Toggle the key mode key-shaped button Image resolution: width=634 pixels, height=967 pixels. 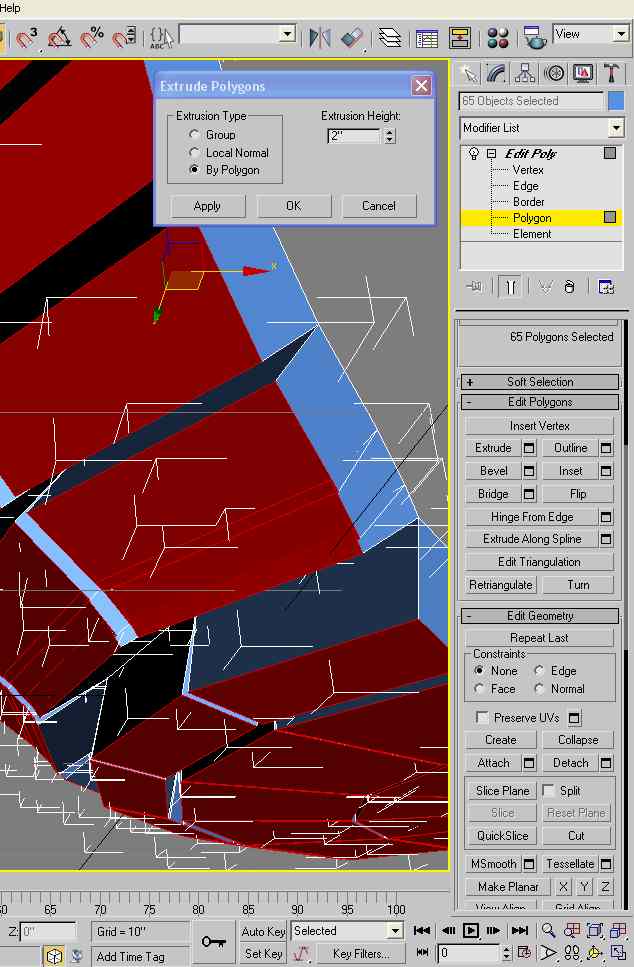point(213,941)
